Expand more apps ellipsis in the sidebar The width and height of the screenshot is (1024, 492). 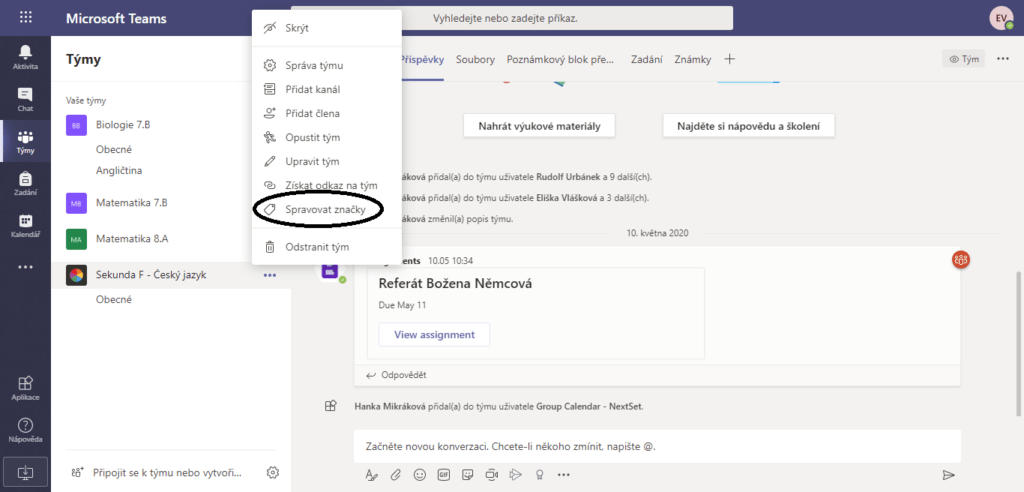pyautogui.click(x=25, y=267)
